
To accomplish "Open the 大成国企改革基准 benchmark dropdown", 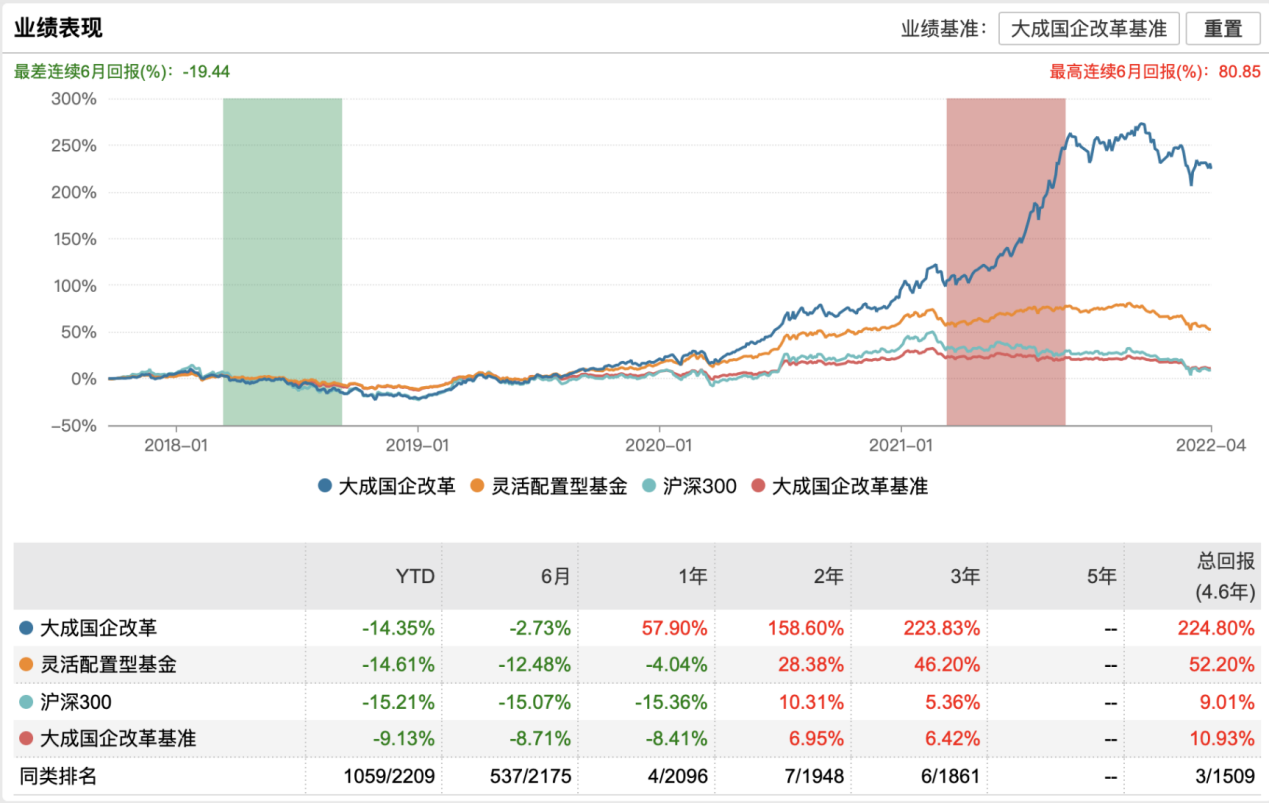I will (1088, 28).
